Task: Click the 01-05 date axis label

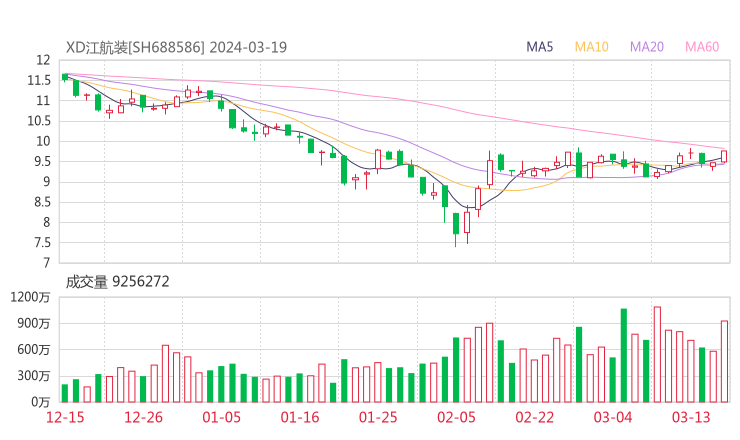Action: click(221, 417)
